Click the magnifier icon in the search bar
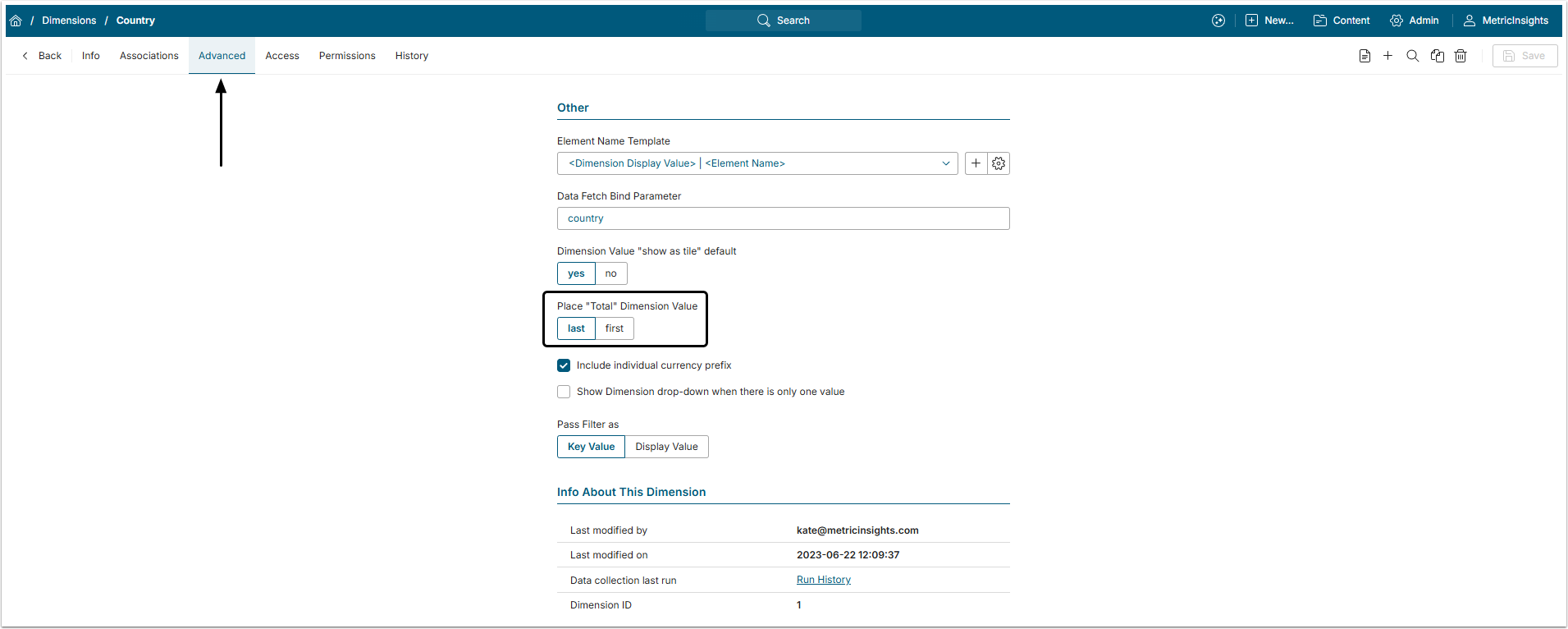 tap(764, 21)
